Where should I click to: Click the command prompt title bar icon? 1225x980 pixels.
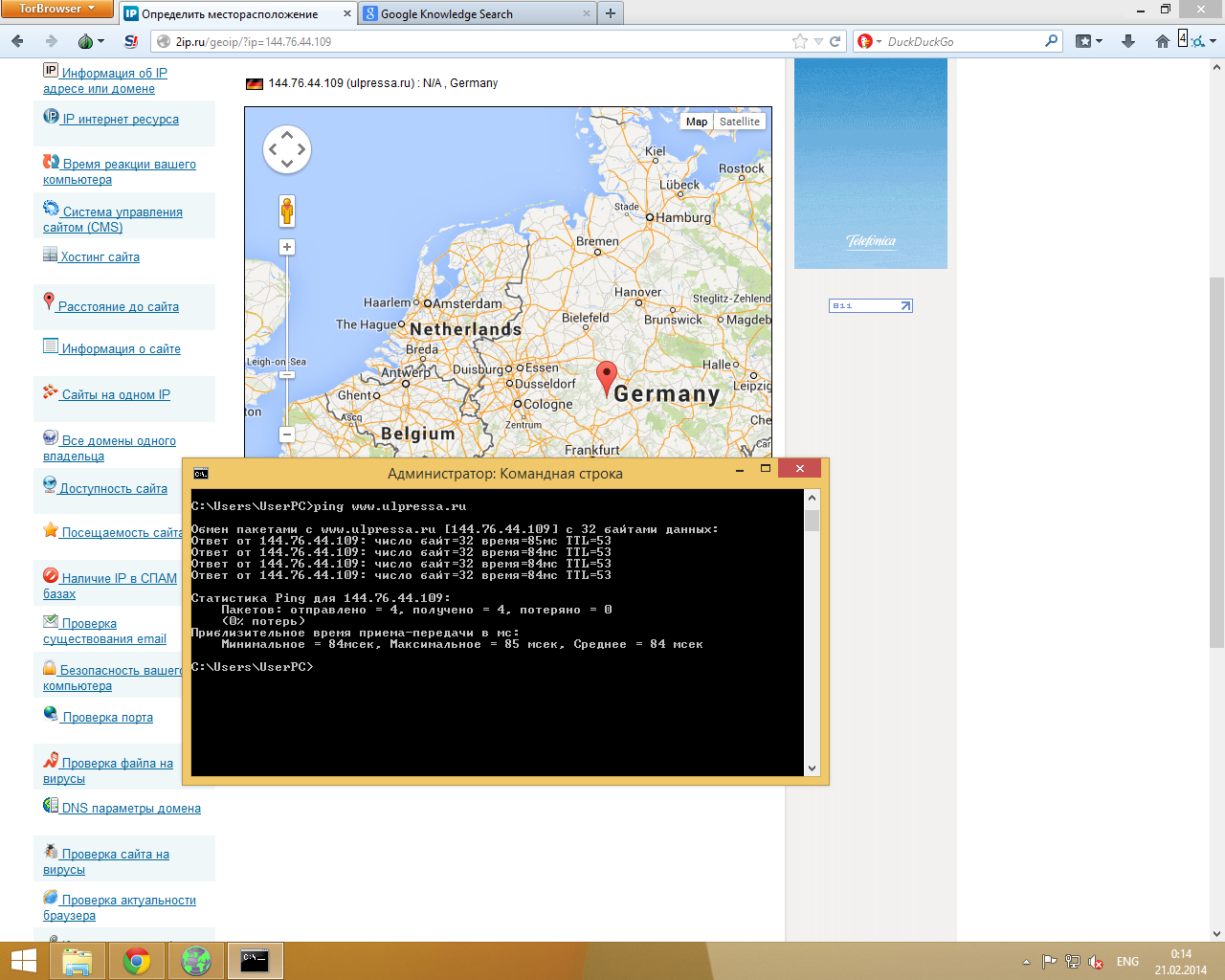[x=201, y=473]
